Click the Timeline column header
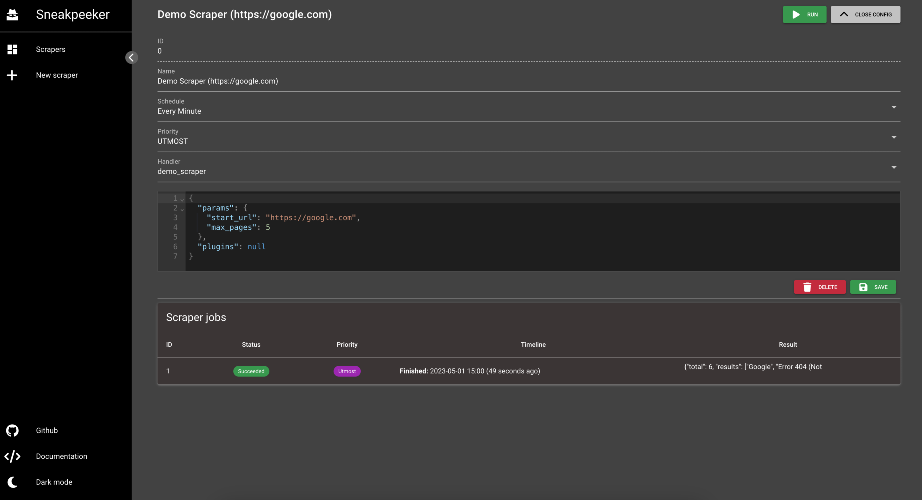922x500 pixels. [533, 345]
